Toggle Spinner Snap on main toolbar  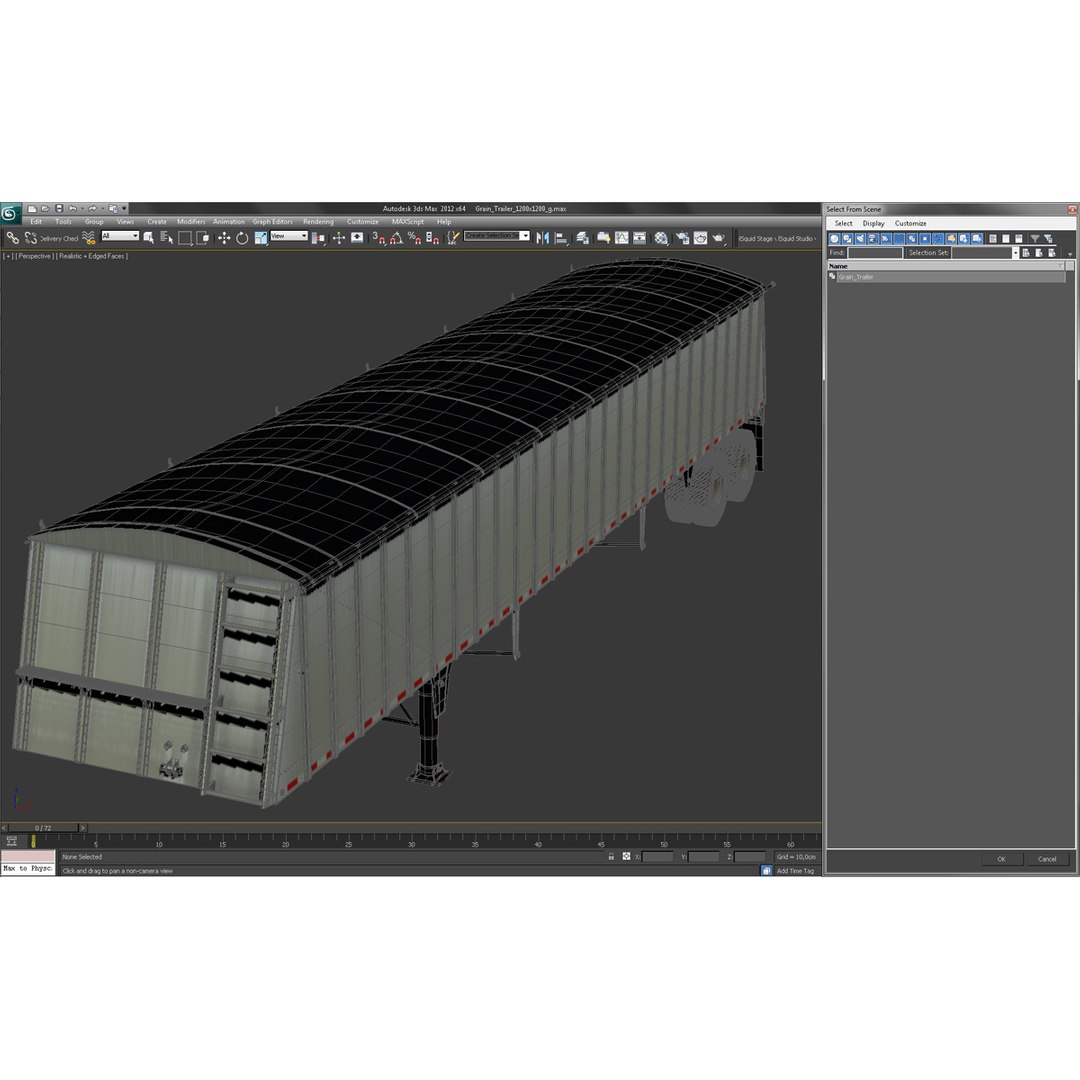432,238
